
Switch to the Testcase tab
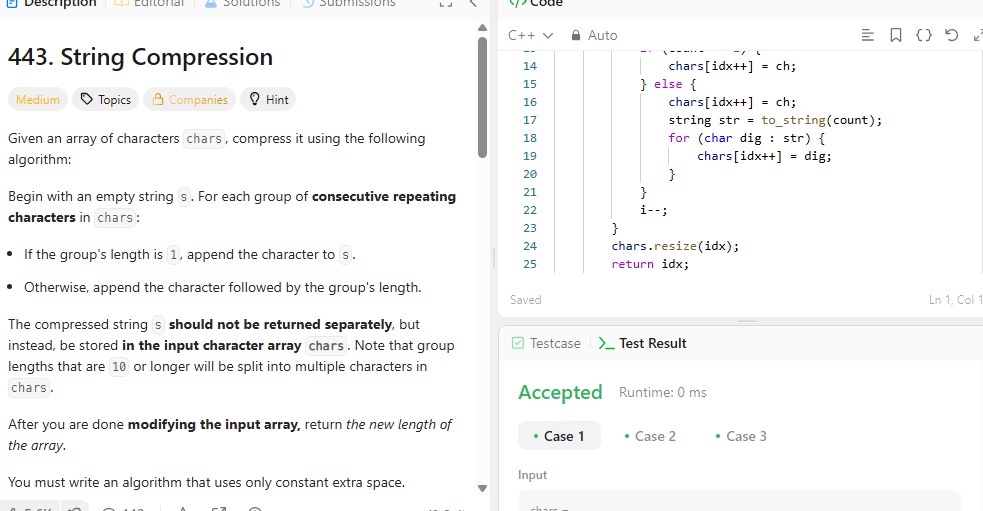click(546, 343)
